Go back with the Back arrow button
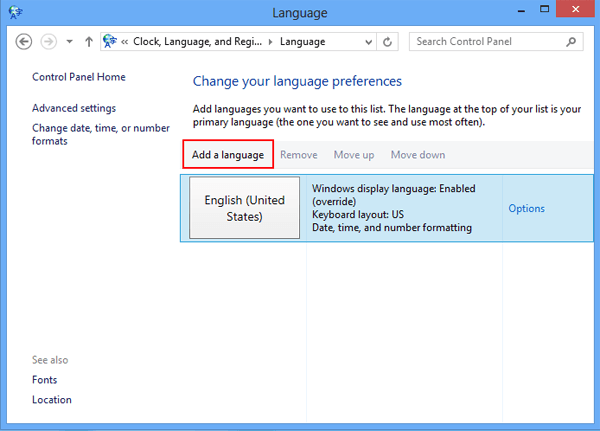The height and width of the screenshot is (431, 600). (x=24, y=42)
